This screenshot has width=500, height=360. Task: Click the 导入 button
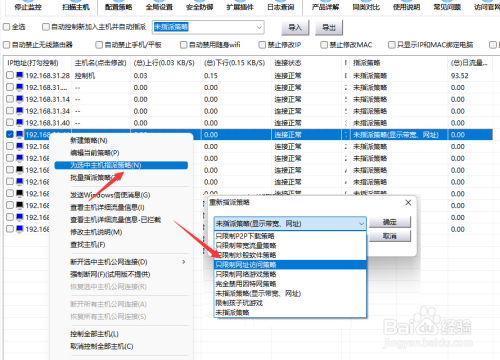295,27
